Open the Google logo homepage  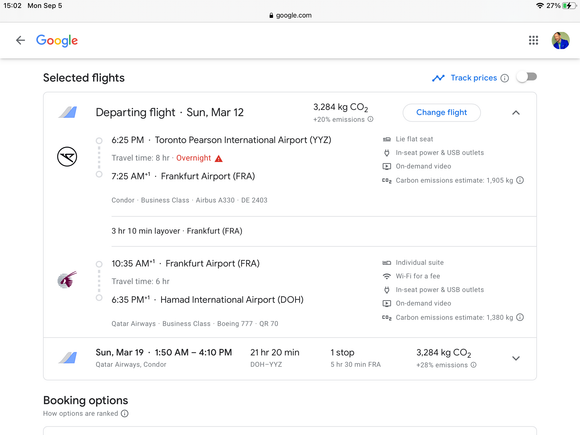coord(57,40)
